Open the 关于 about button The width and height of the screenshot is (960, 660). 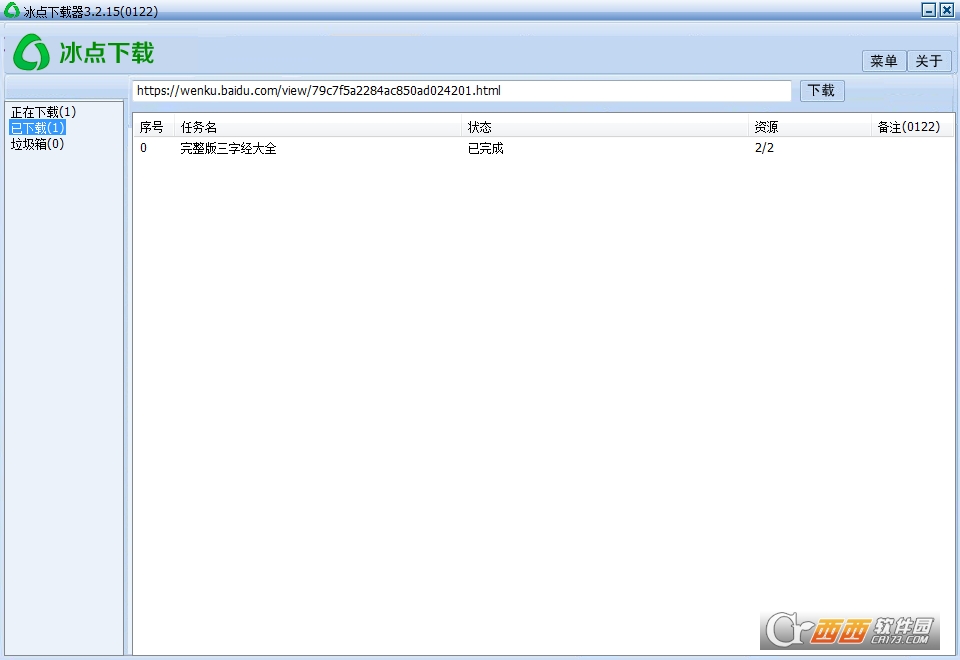pyautogui.click(x=929, y=61)
